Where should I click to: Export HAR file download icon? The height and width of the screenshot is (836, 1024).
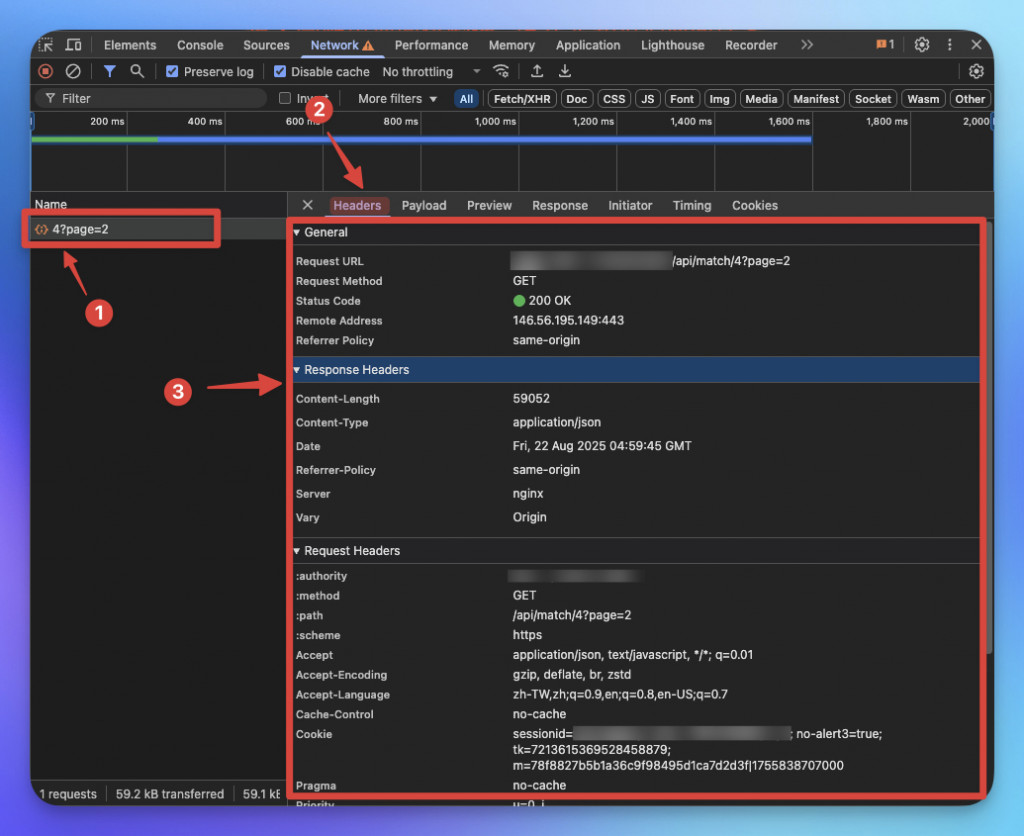point(565,71)
